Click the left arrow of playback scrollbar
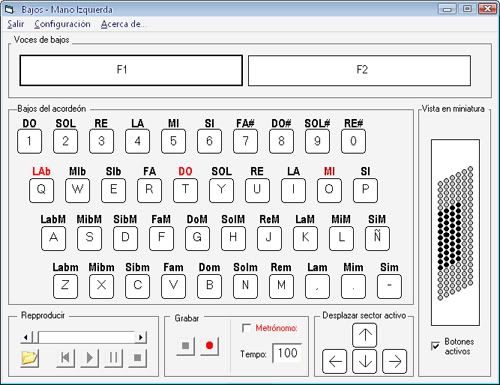Viewport: 500px width, 385px height. point(26,337)
